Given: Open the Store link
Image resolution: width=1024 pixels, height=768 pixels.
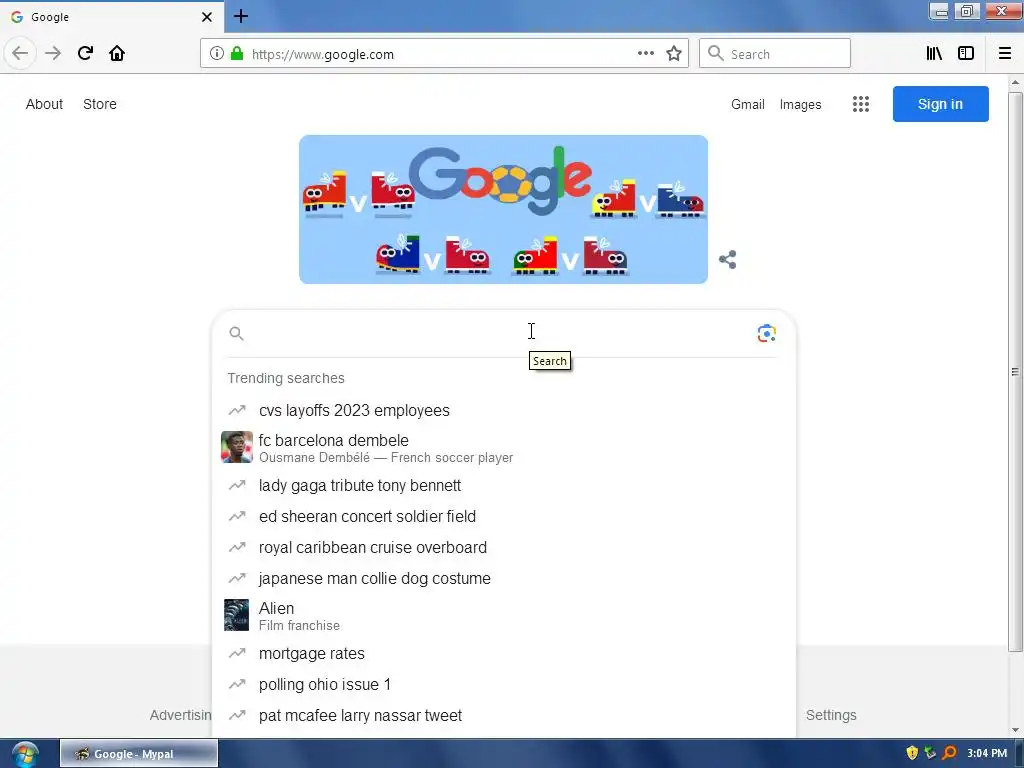Looking at the screenshot, I should point(100,104).
